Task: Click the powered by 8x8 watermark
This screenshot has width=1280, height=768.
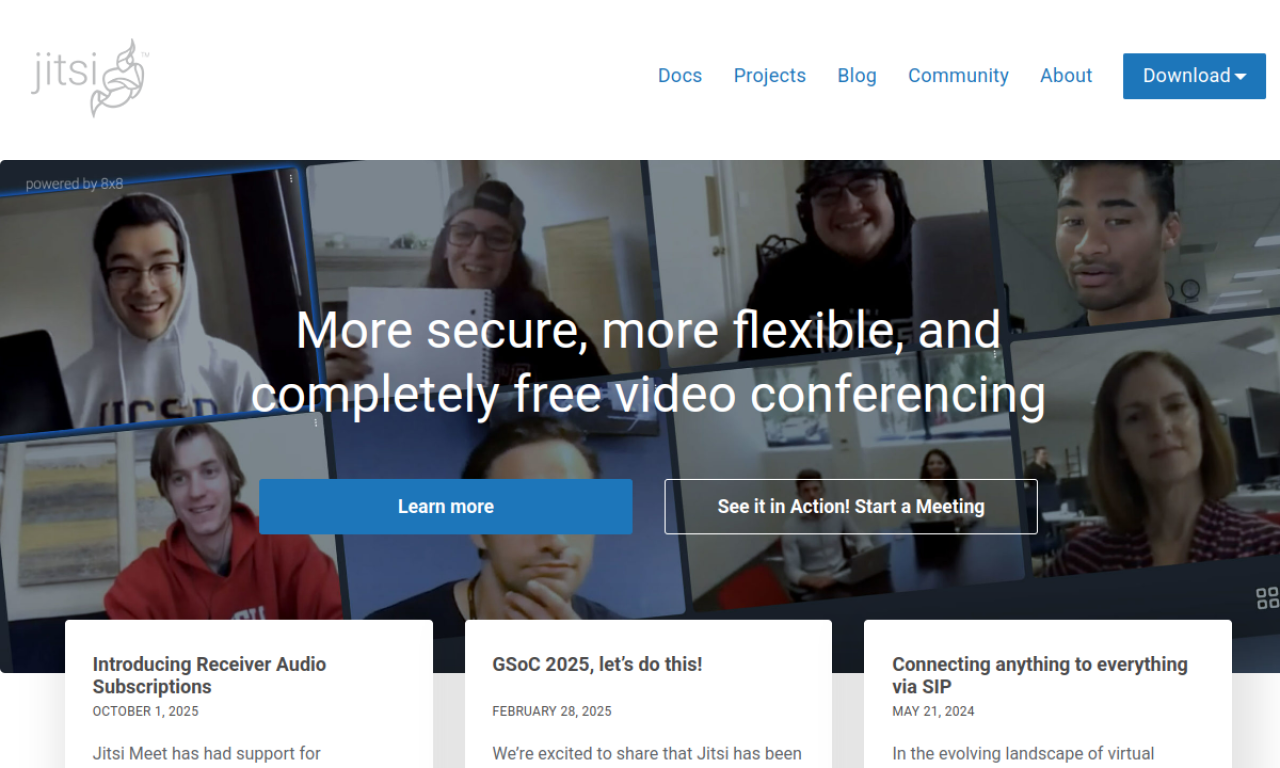Action: (74, 184)
